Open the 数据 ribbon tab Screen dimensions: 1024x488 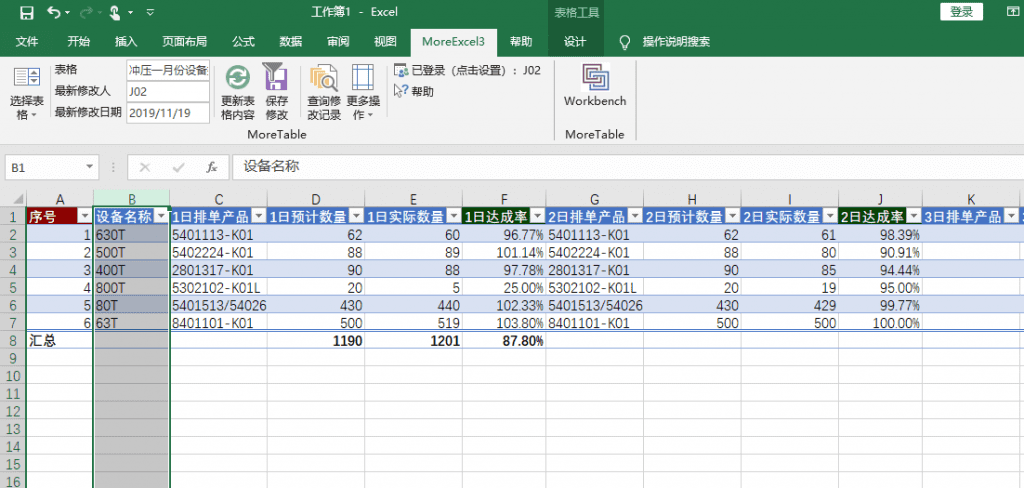click(x=290, y=42)
